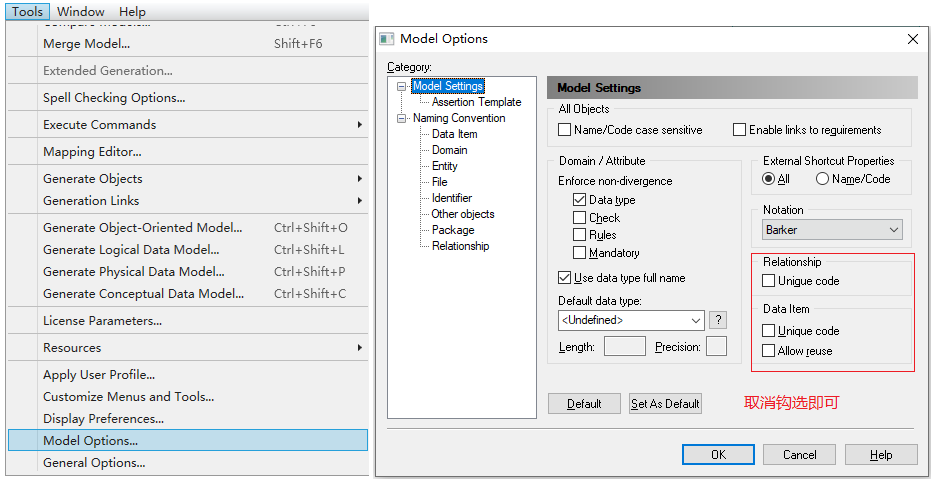Choose Model Options in Tools menu
This screenshot has width=934, height=482.
coord(90,441)
